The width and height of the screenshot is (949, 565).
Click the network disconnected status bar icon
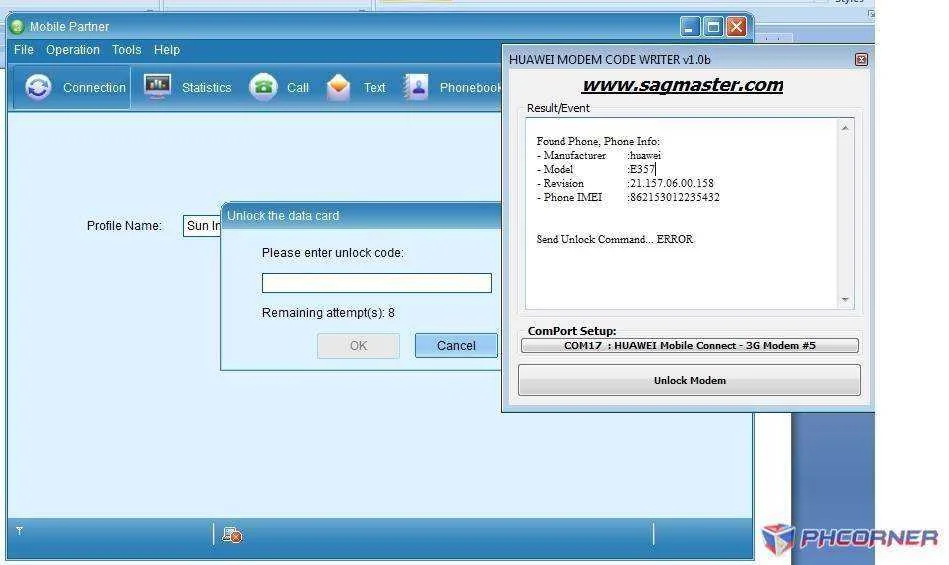[x=232, y=535]
